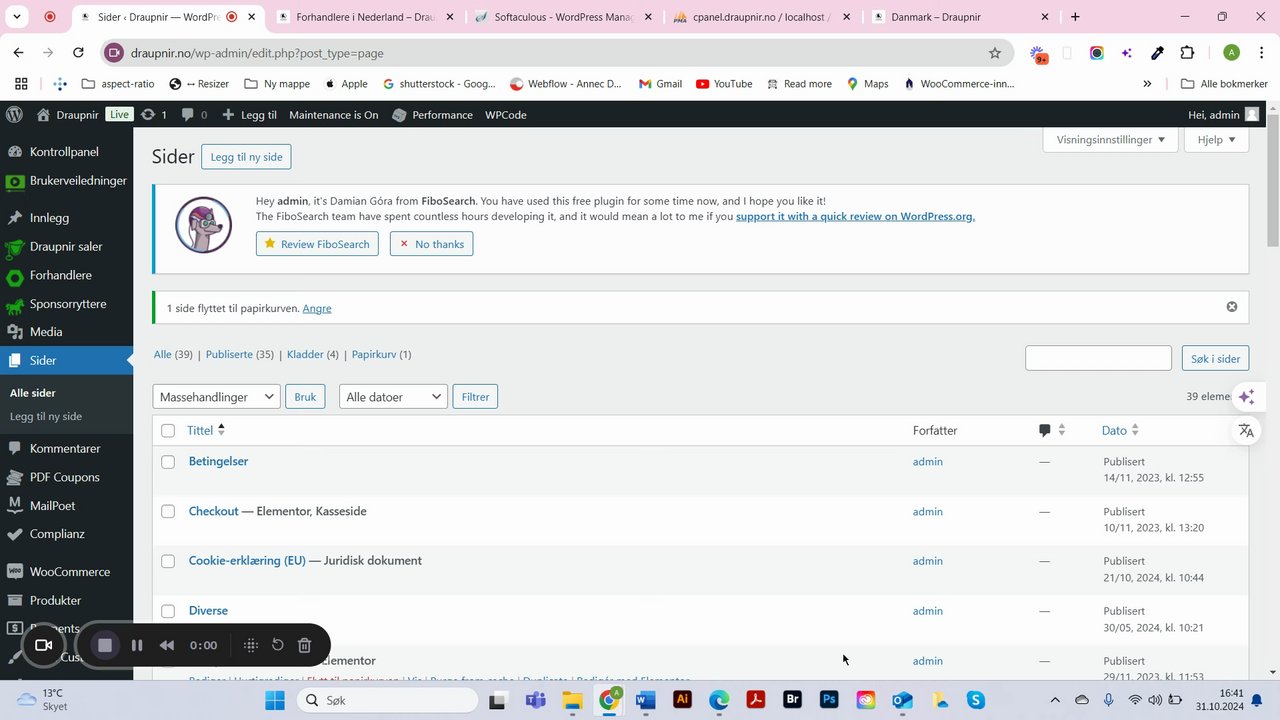
Task: Open the translate icon at right edge
Action: click(1246, 430)
